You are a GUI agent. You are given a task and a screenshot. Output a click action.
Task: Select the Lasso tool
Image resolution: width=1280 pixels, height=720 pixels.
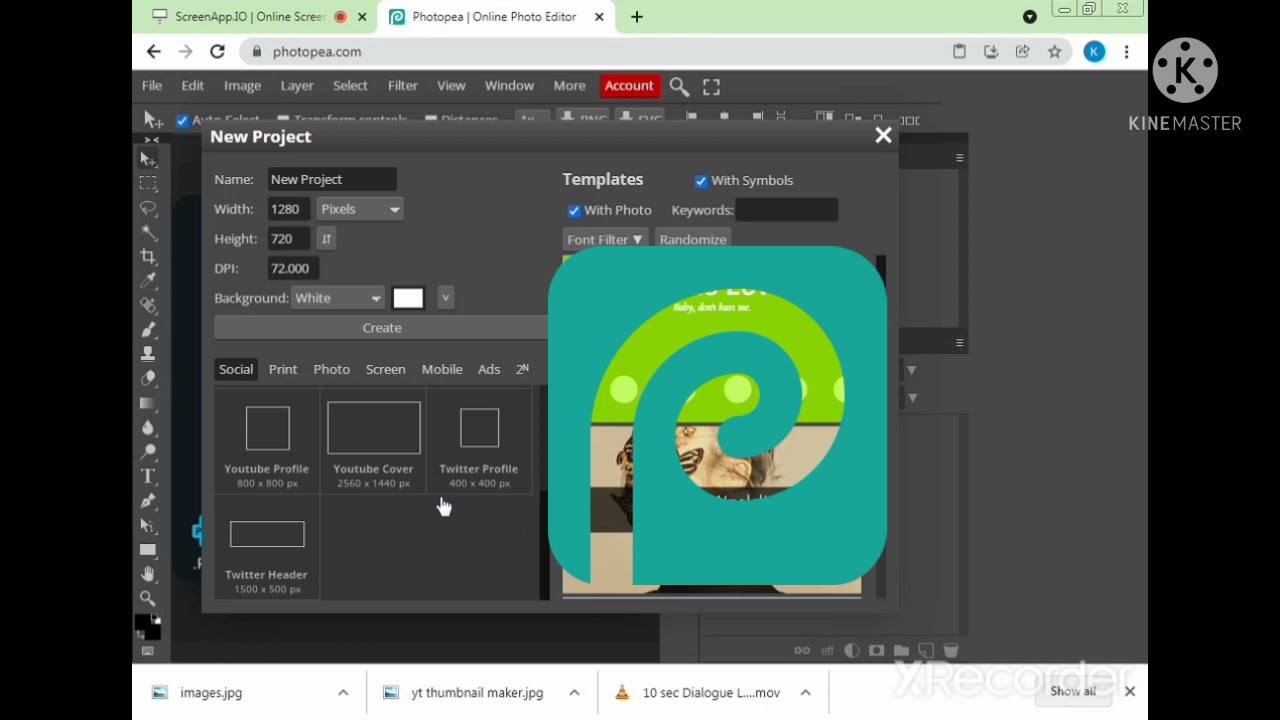[x=148, y=208]
